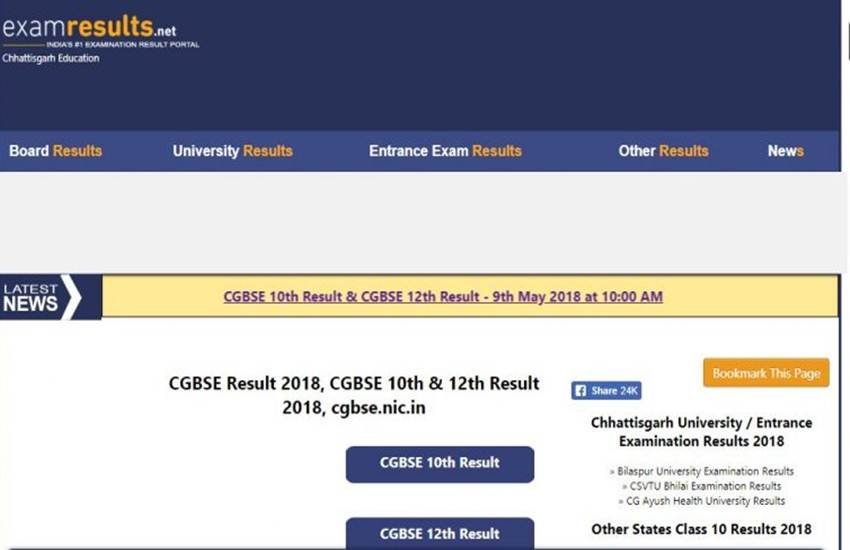Viewport: 850px width, 550px height.
Task: Open CSVTU Bhilai Examination Results link
Action: pyautogui.click(x=698, y=486)
